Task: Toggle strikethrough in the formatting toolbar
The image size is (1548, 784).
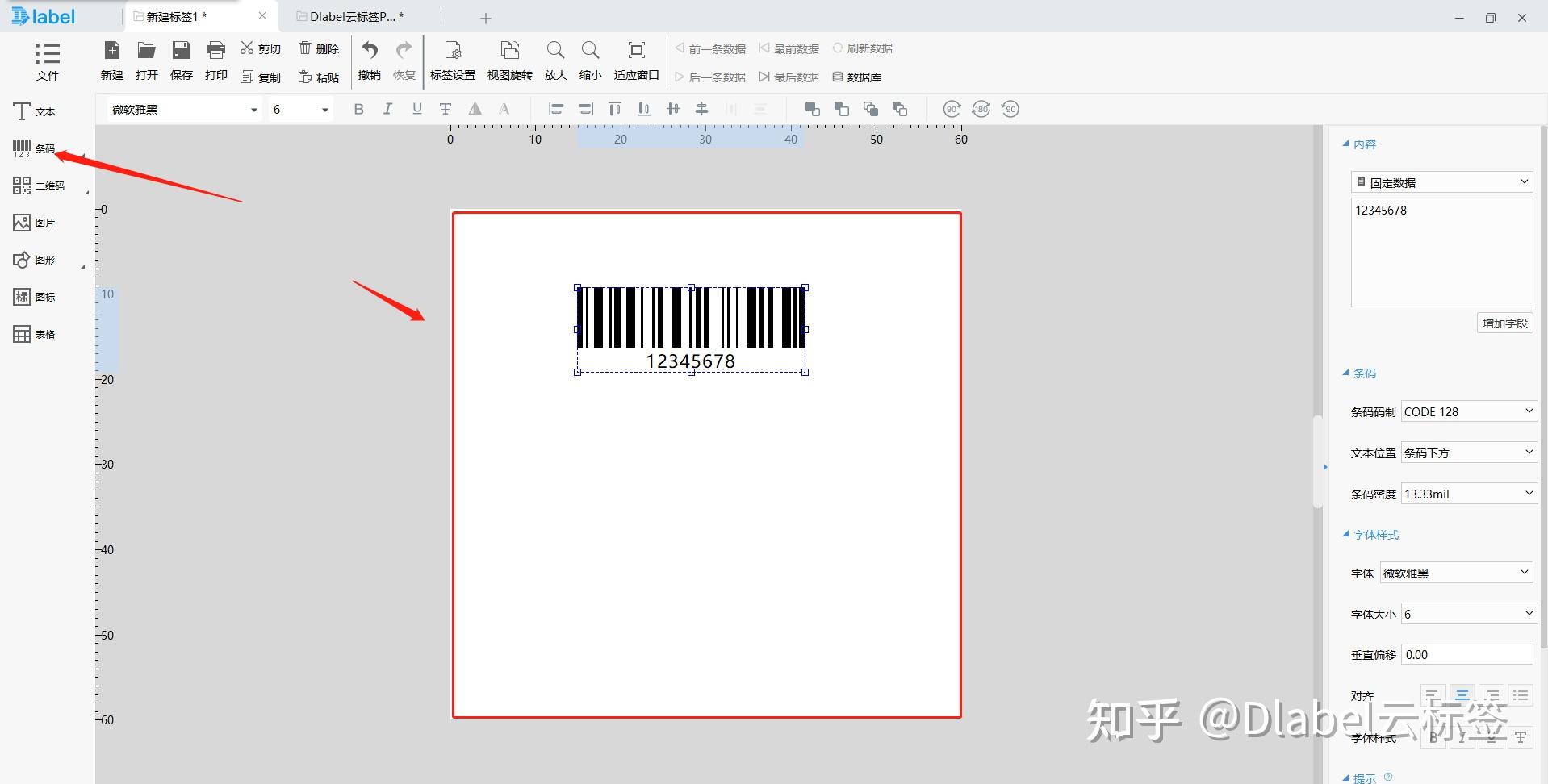Action: tap(446, 109)
